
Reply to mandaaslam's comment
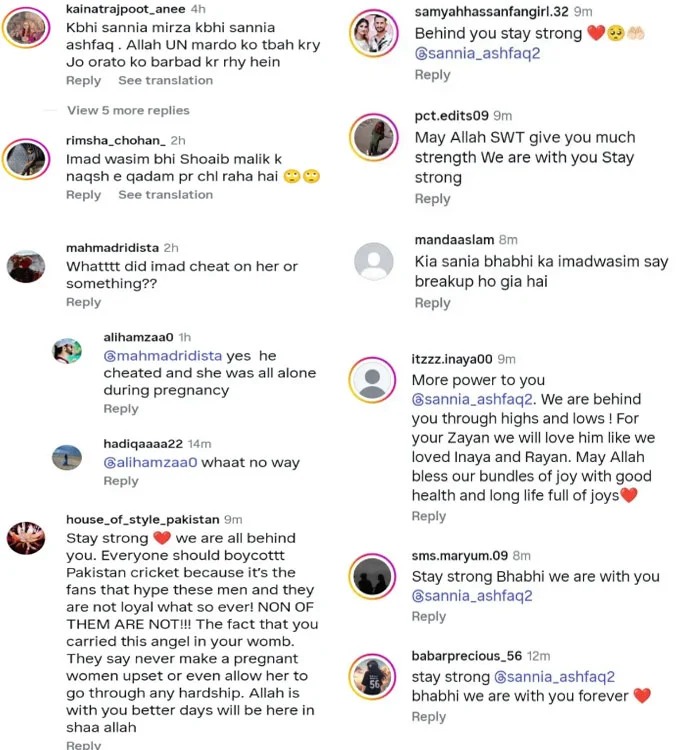pyautogui.click(x=432, y=303)
